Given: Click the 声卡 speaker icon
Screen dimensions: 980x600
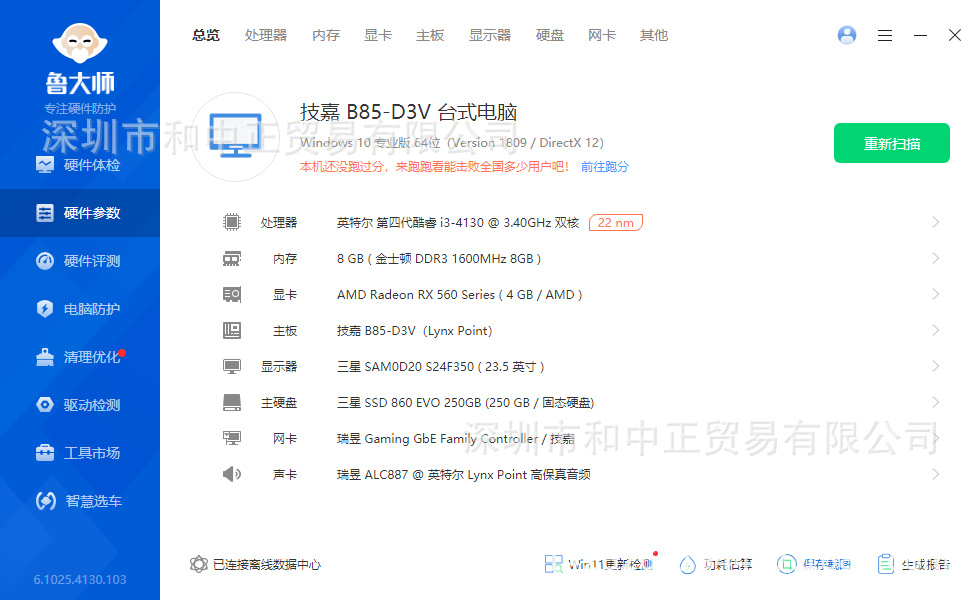Looking at the screenshot, I should (232, 474).
